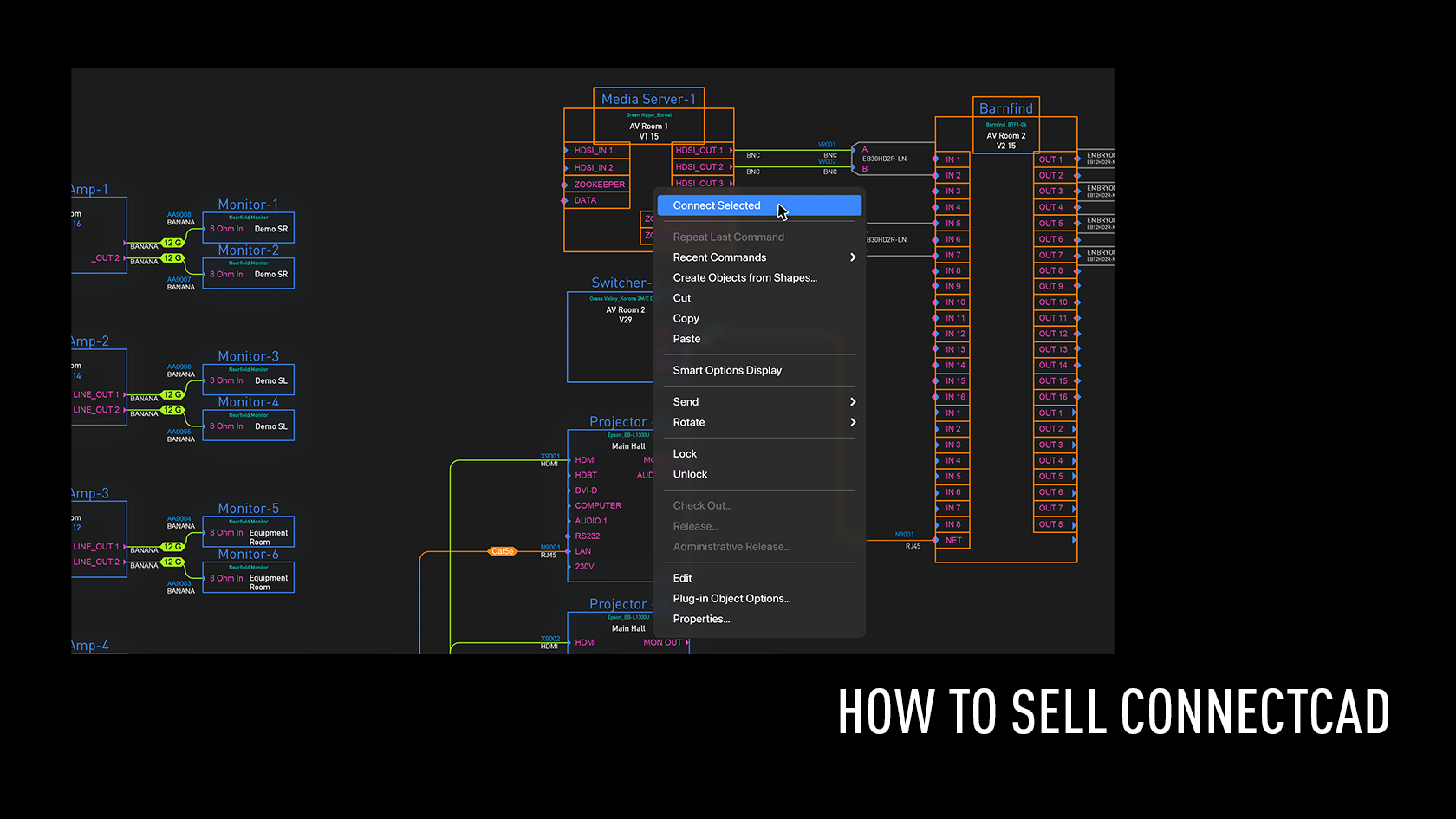The image size is (1456, 819).
Task: Open Smart Options Display
Action: point(727,371)
